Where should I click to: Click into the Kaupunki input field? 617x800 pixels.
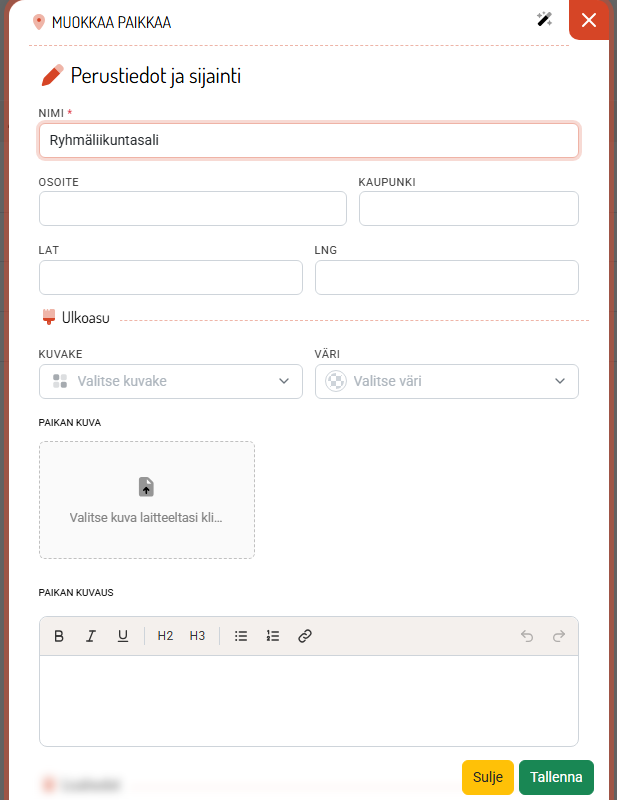[468, 209]
